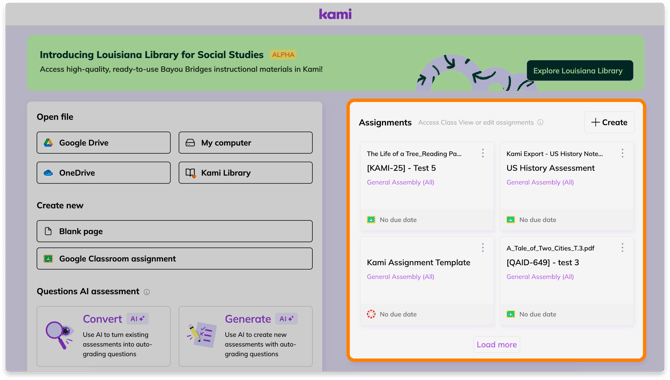Open options menu for US History Assessment

pos(623,153)
